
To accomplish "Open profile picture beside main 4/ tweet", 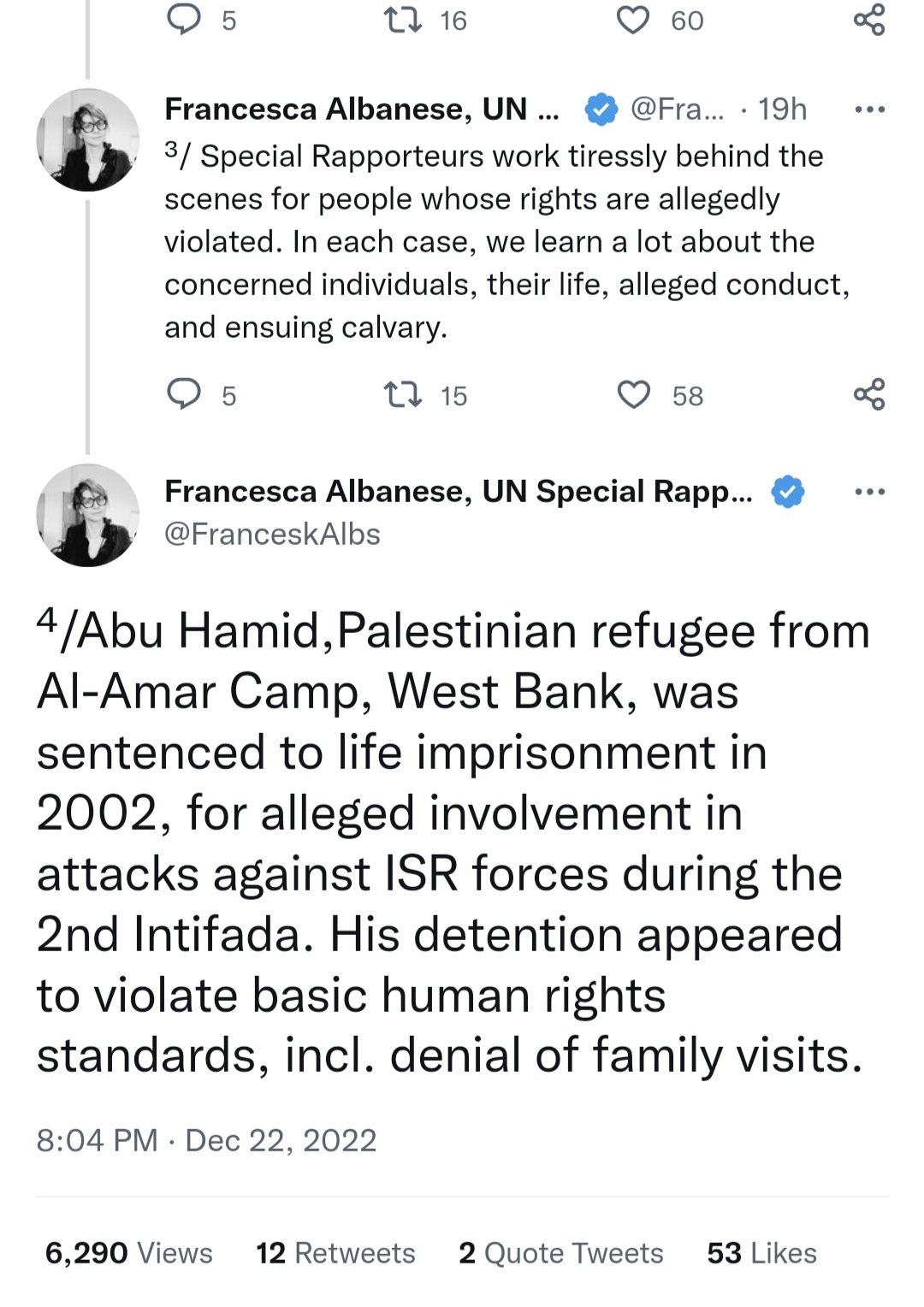I will [88, 515].
